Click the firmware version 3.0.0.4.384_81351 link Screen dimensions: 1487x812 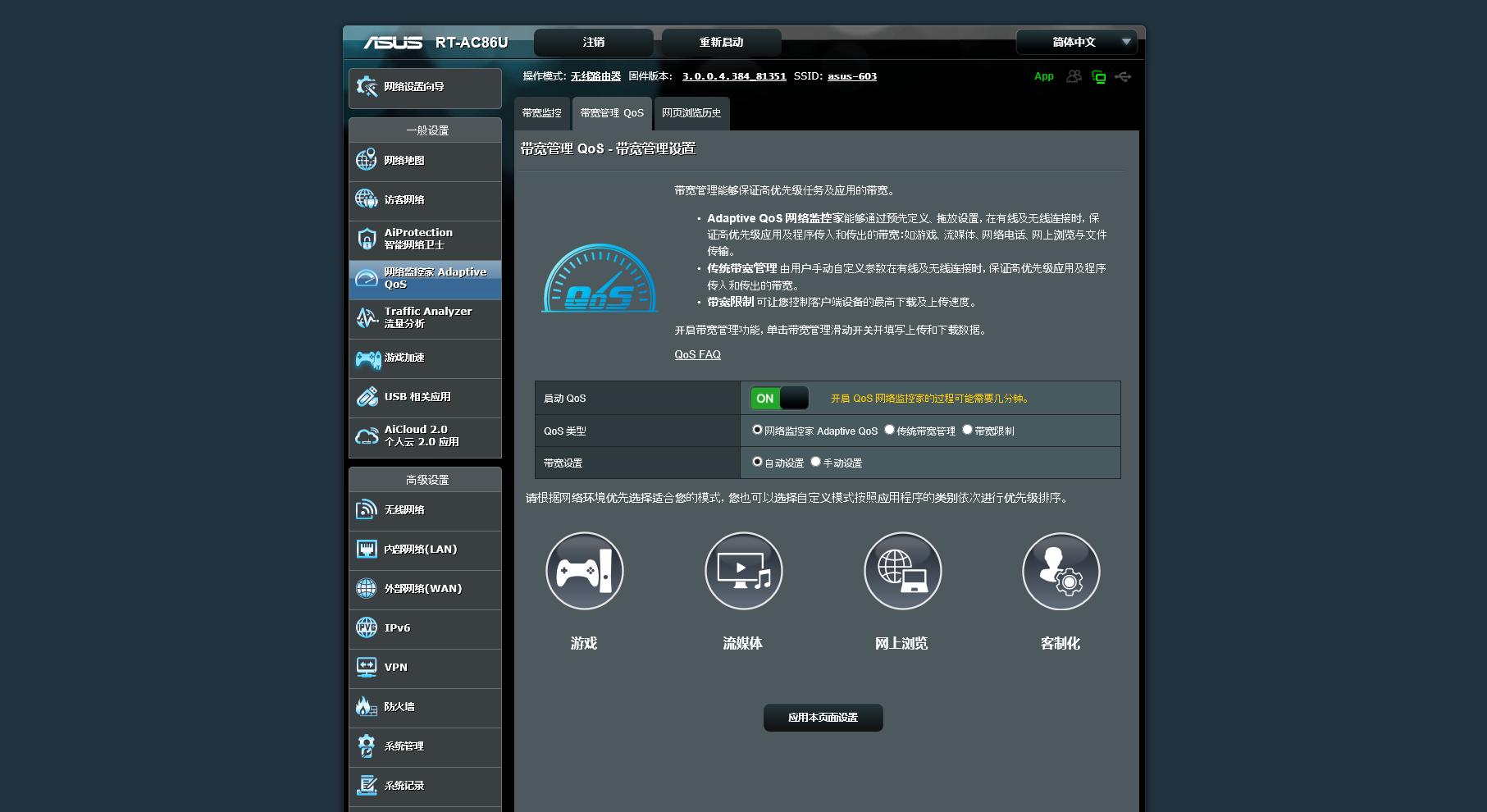pyautogui.click(x=732, y=76)
